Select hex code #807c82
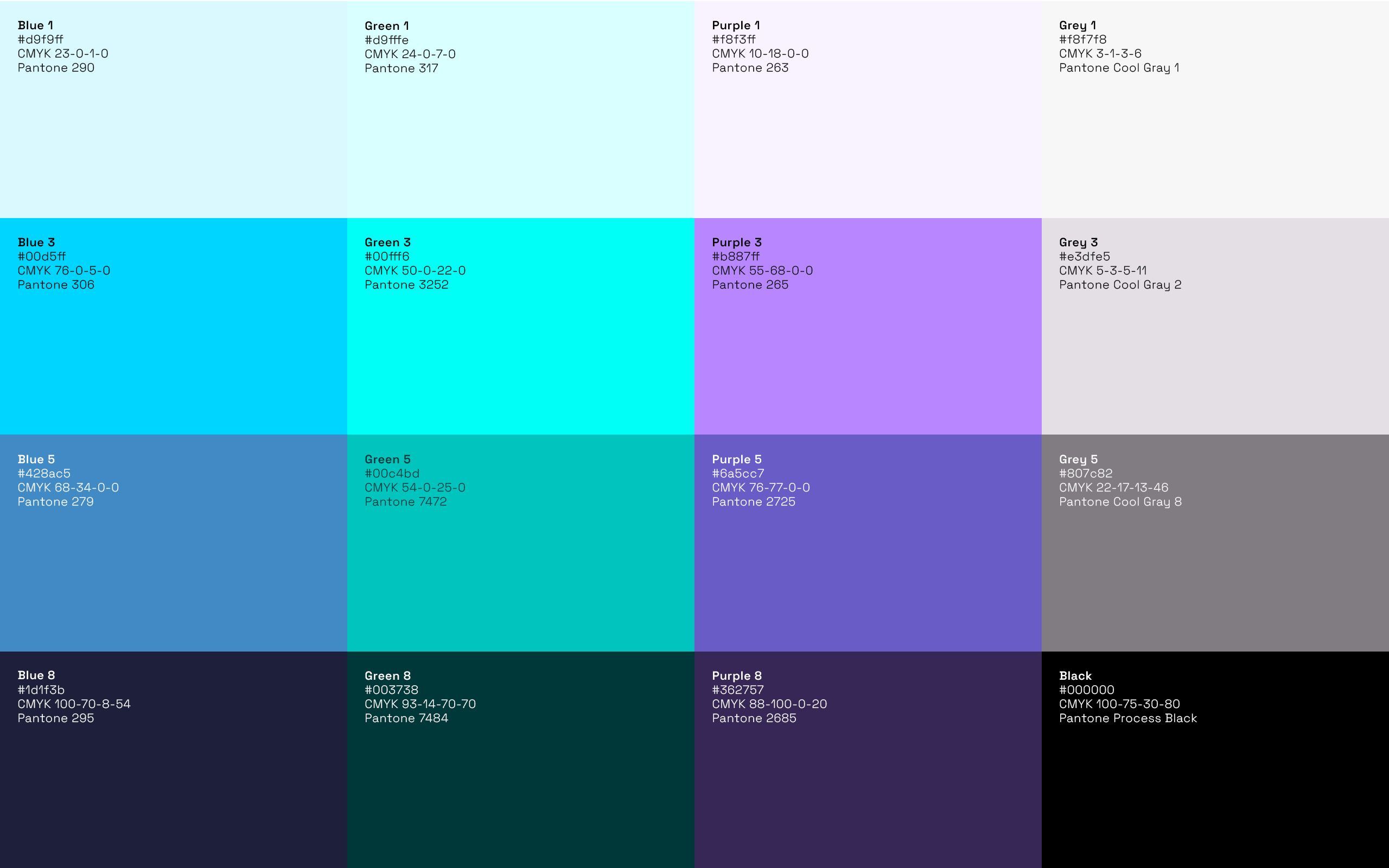1389x868 pixels. tap(1085, 474)
